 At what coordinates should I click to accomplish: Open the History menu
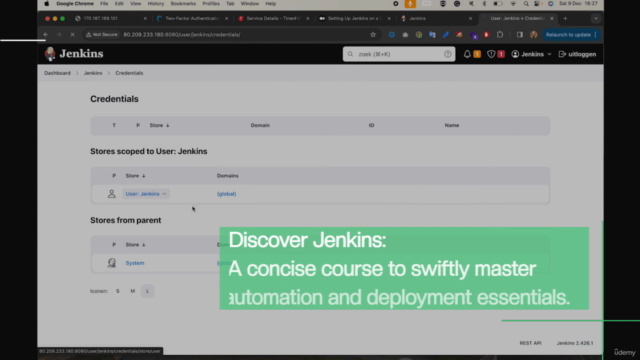click(x=156, y=4)
